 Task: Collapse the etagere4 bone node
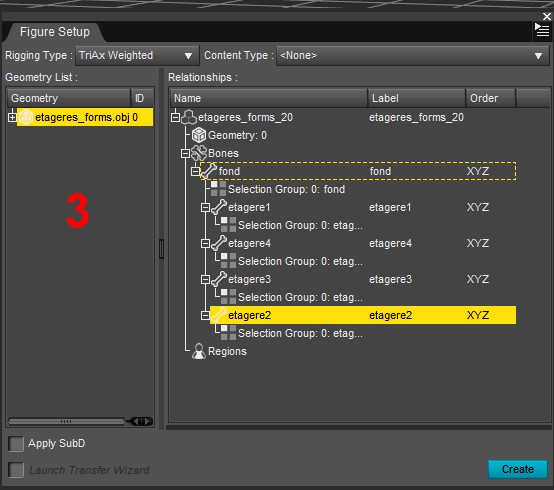[x=205, y=243]
